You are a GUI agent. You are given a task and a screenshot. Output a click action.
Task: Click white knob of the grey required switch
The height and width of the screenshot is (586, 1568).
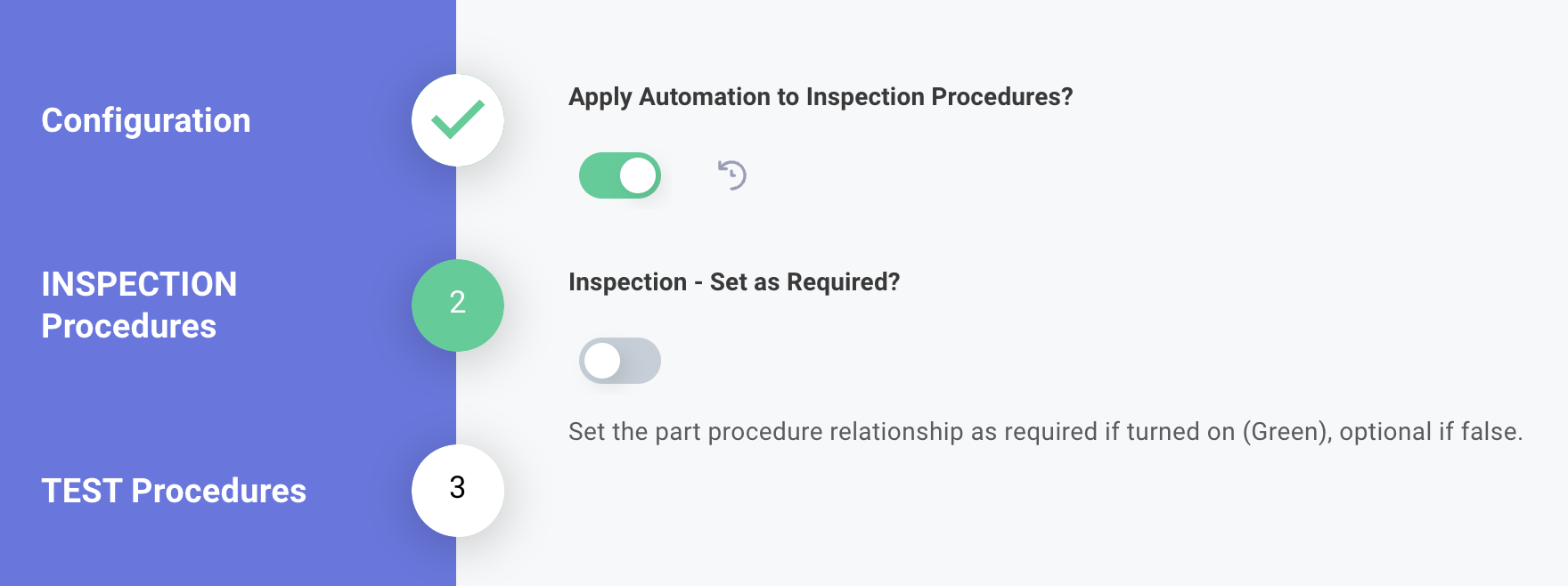pyautogui.click(x=602, y=361)
